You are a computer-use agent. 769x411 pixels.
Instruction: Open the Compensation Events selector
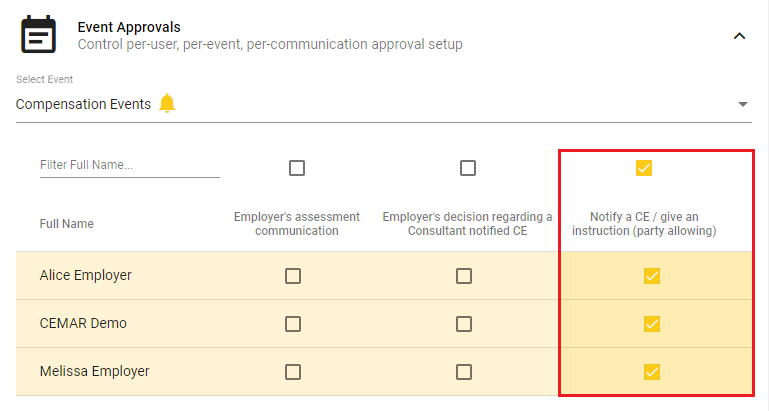click(x=384, y=104)
